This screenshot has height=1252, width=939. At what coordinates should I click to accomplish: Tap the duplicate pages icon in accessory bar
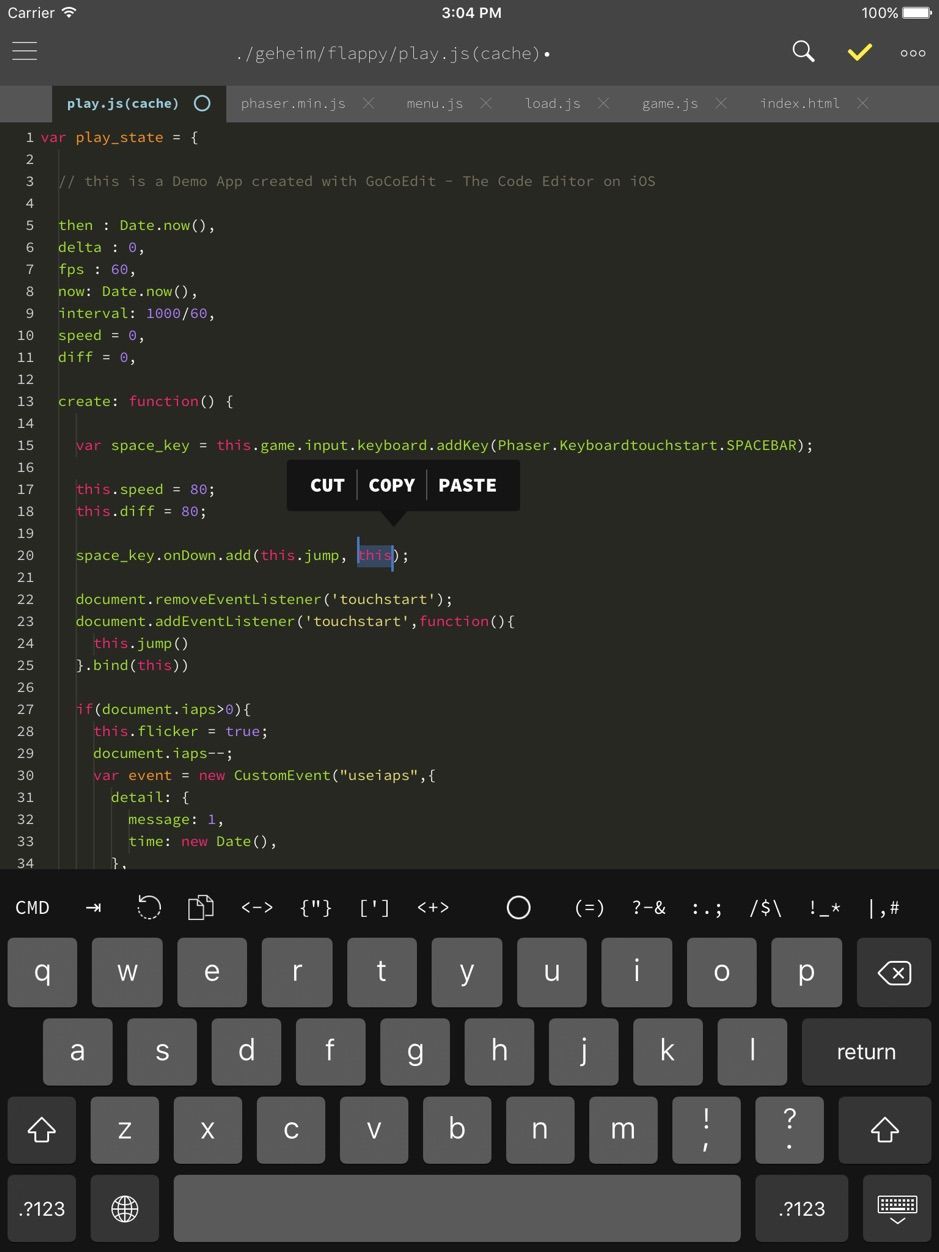click(x=200, y=907)
